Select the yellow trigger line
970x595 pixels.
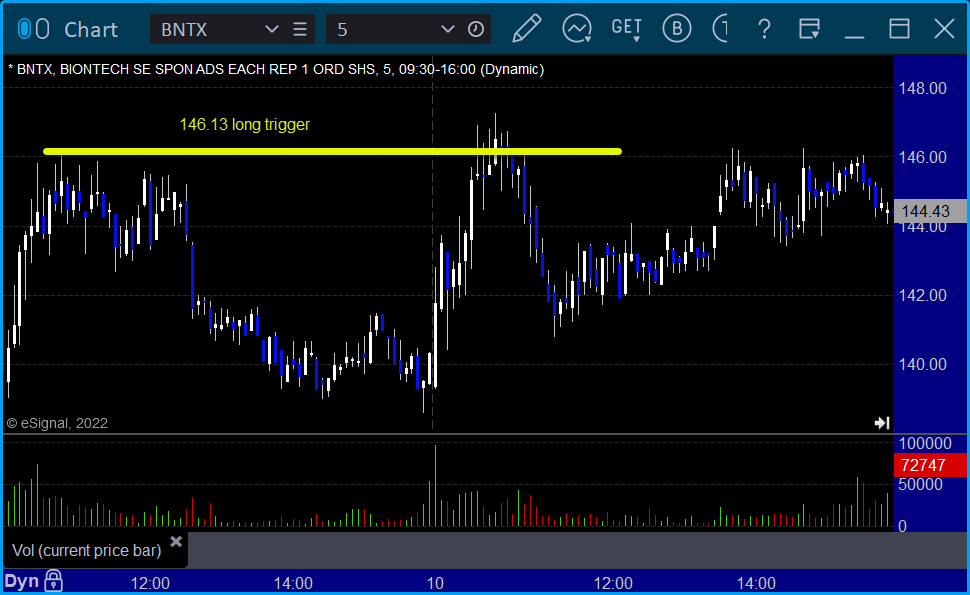332,151
